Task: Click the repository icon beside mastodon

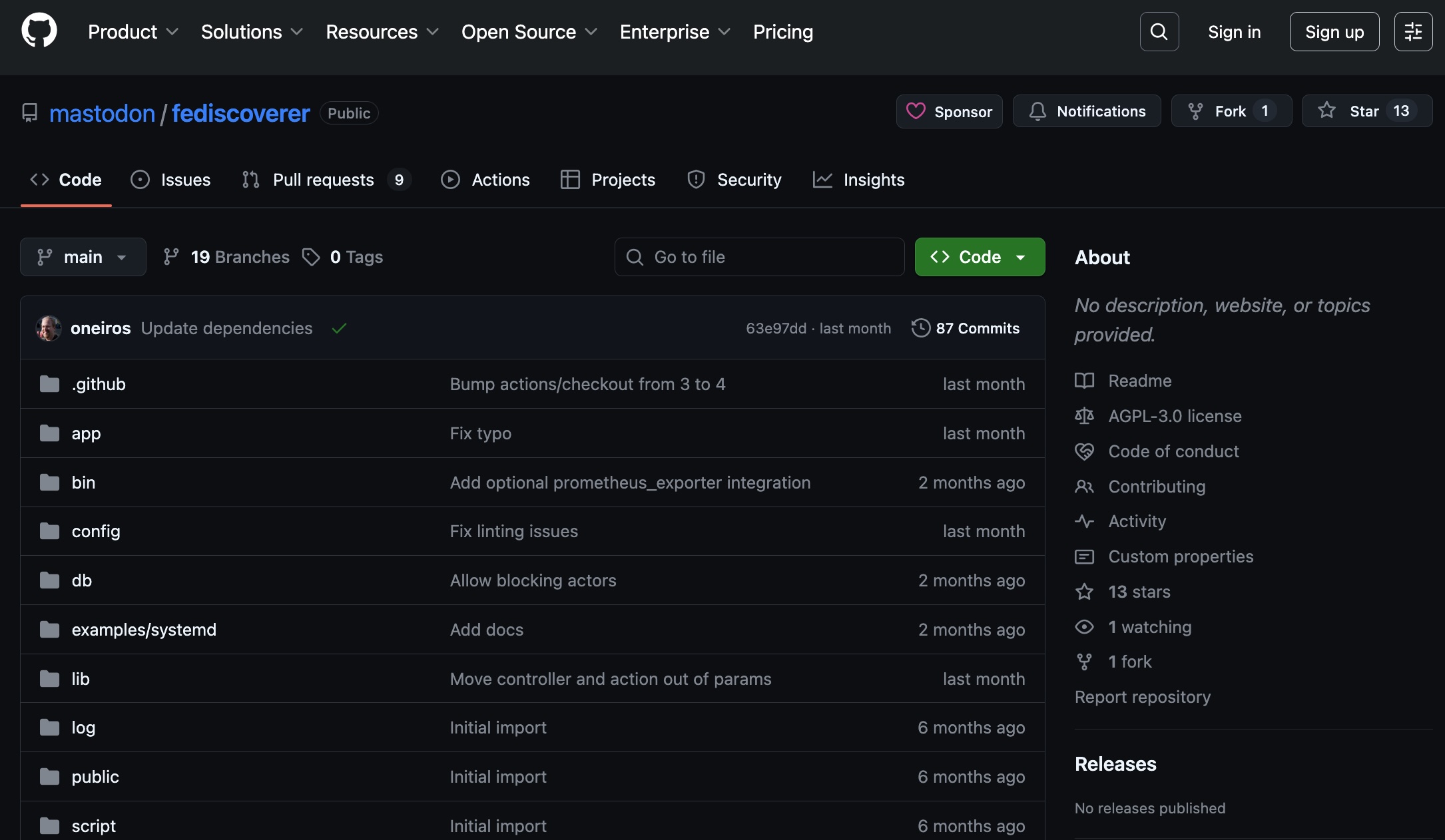Action: tap(30, 113)
